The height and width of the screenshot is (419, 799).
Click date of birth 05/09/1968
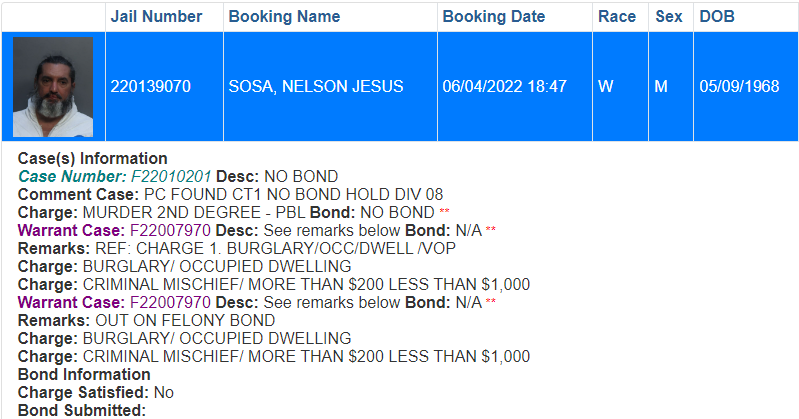tap(739, 87)
